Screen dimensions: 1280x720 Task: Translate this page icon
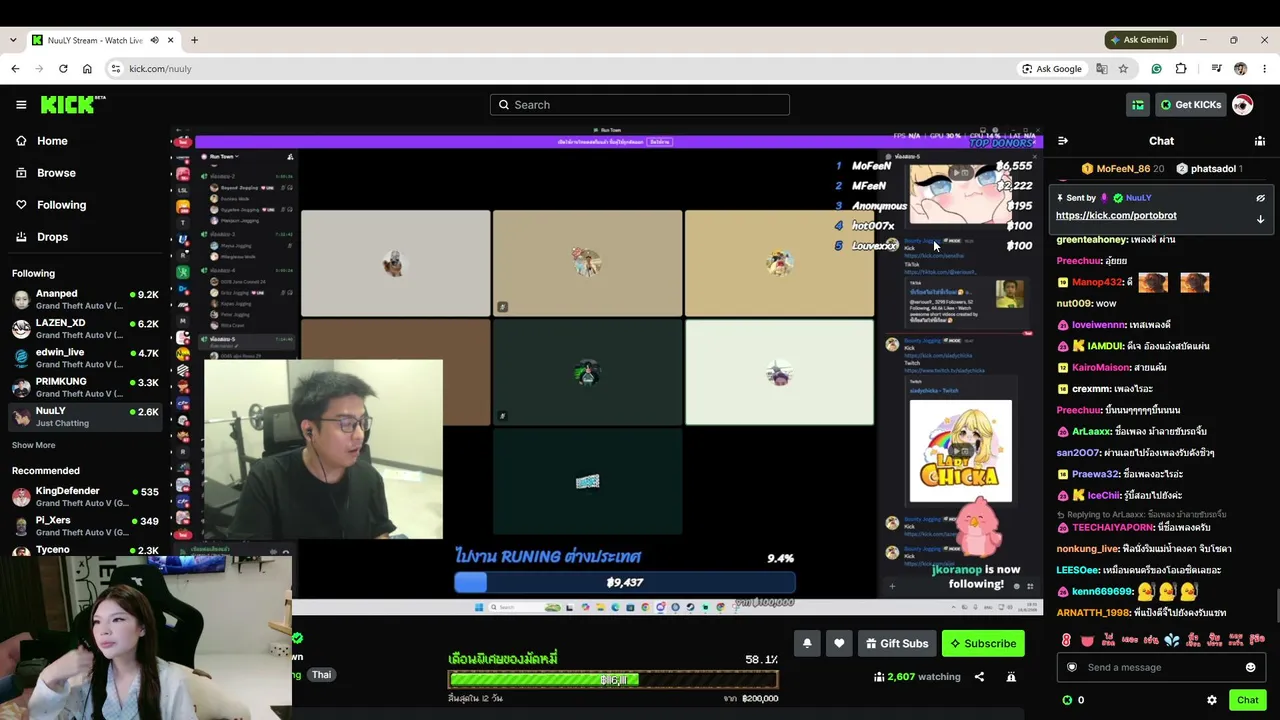coord(1101,69)
